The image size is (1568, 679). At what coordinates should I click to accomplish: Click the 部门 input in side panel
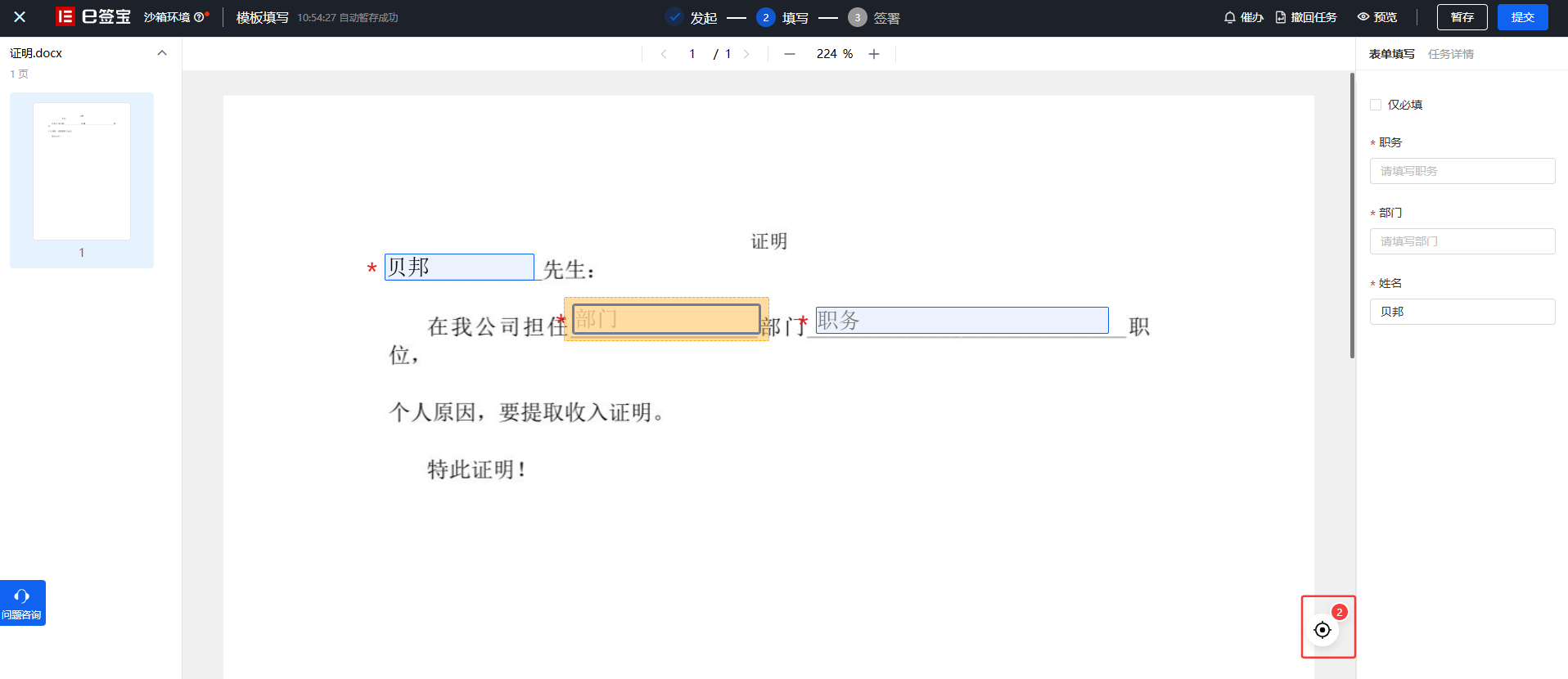tap(1462, 241)
